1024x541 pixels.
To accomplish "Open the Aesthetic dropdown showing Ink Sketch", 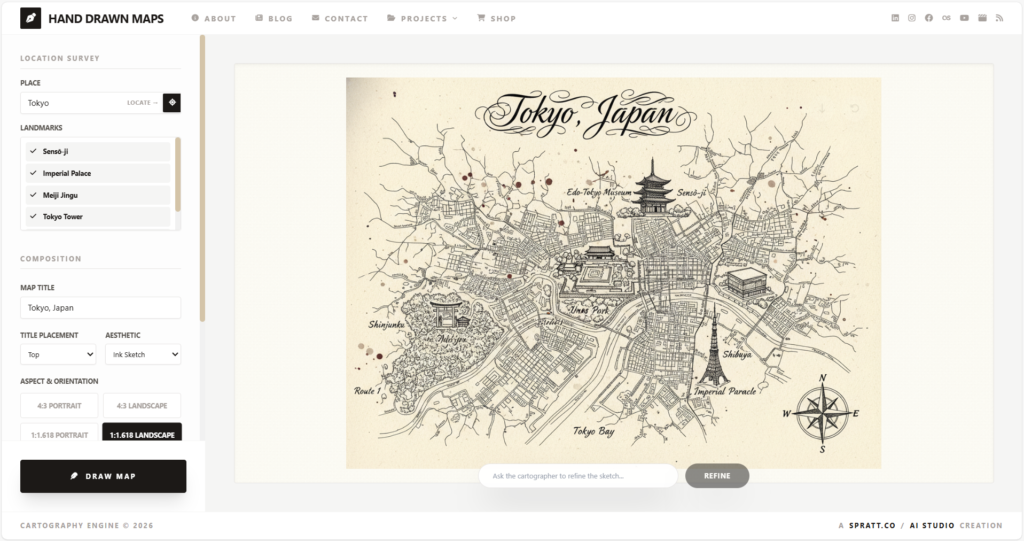I will (x=143, y=354).
